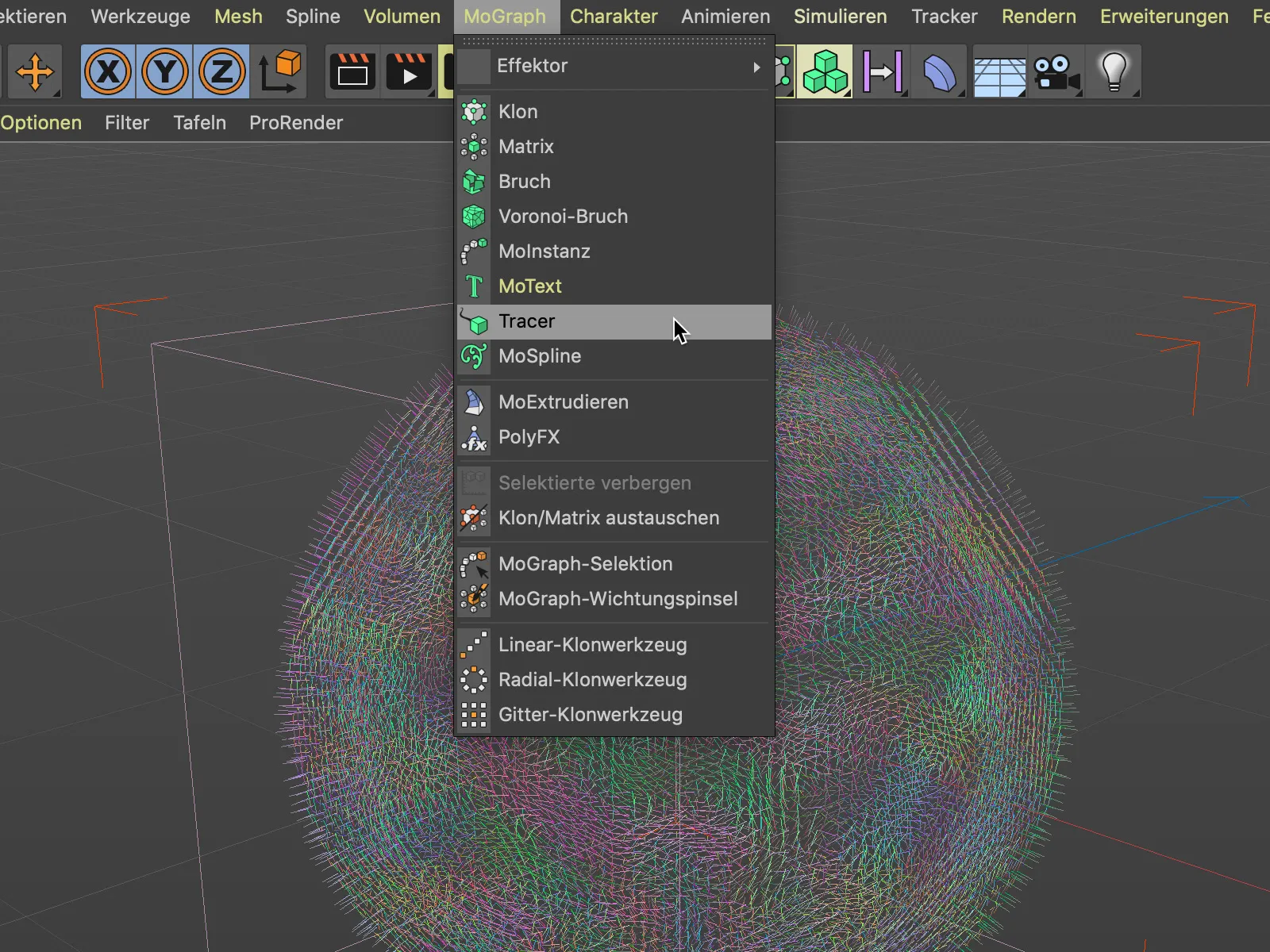1270x952 pixels.
Task: Choose Matrix from MoGraph menu
Action: pos(614,147)
